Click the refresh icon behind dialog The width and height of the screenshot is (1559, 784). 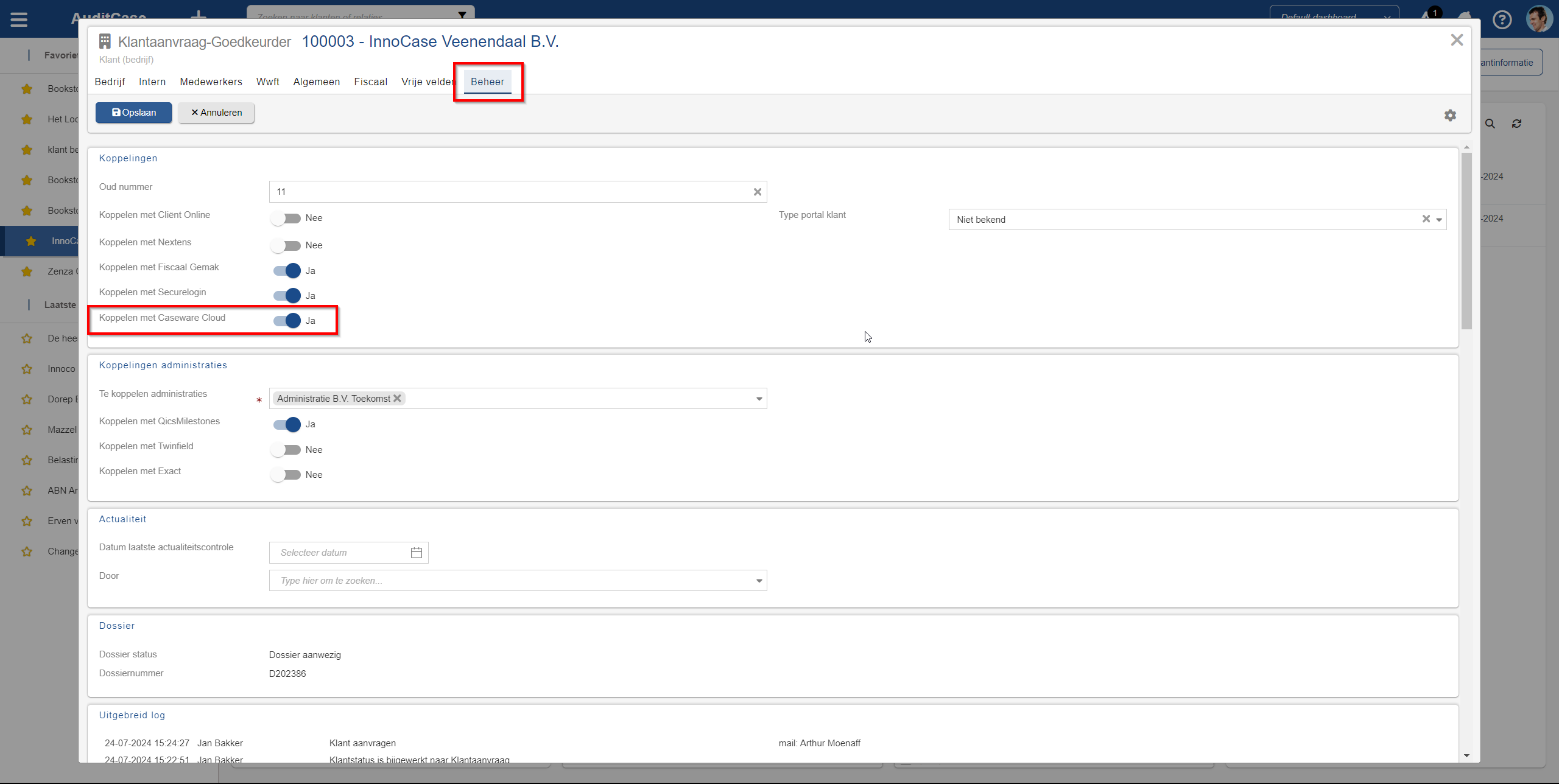click(1516, 124)
